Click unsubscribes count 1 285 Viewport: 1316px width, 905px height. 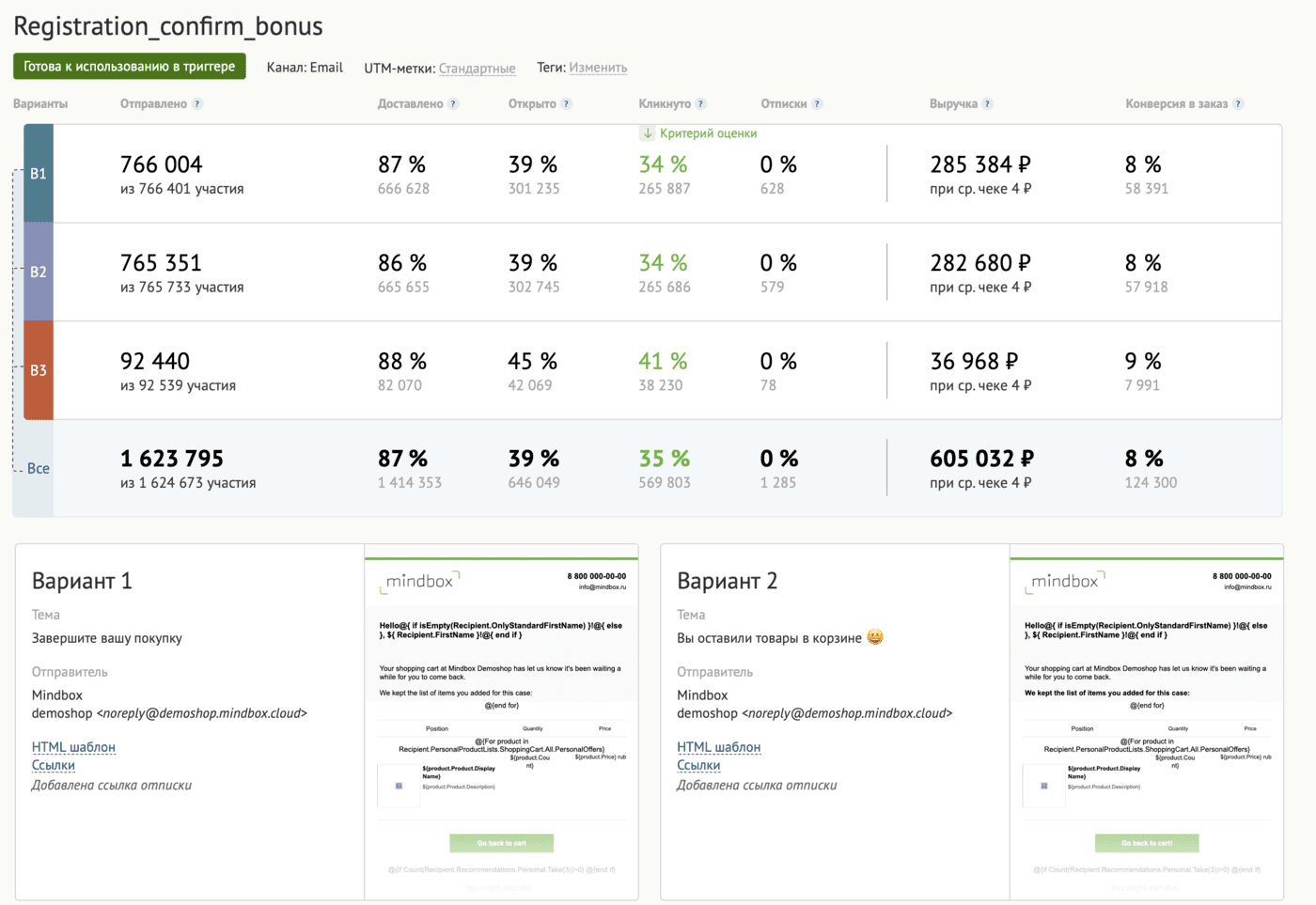[x=778, y=483]
